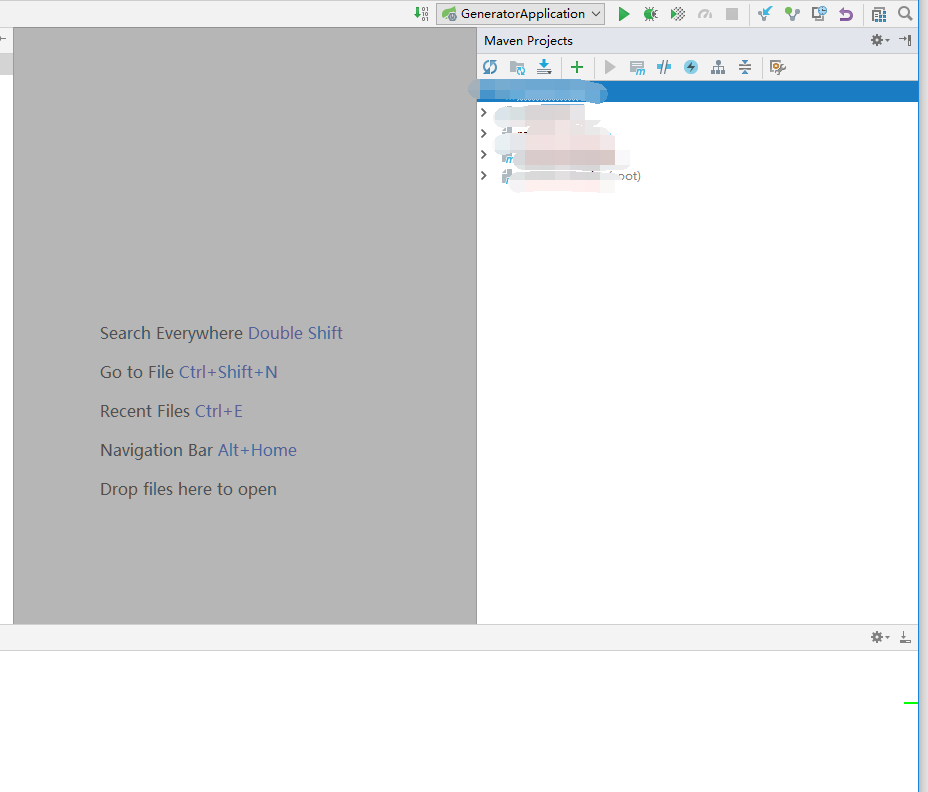928x792 pixels.
Task: Show VCS history with the clock icon
Action: click(819, 14)
